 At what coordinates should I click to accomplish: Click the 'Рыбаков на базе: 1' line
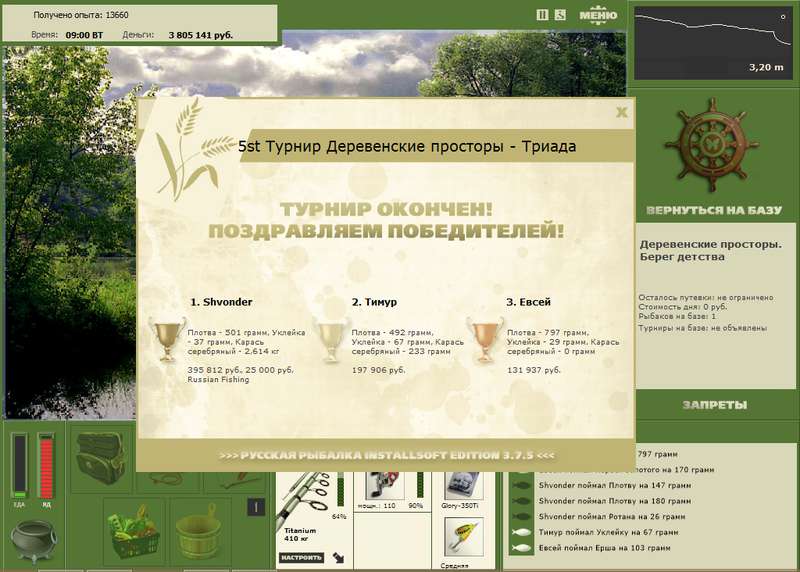[677, 316]
